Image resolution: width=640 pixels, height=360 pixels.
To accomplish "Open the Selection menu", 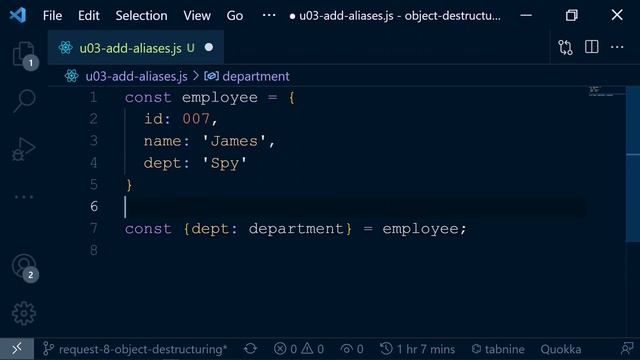I will pyautogui.click(x=141, y=16).
